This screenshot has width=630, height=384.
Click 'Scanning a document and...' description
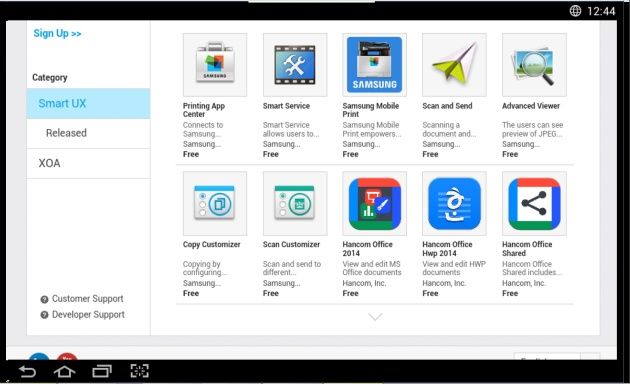449,129
